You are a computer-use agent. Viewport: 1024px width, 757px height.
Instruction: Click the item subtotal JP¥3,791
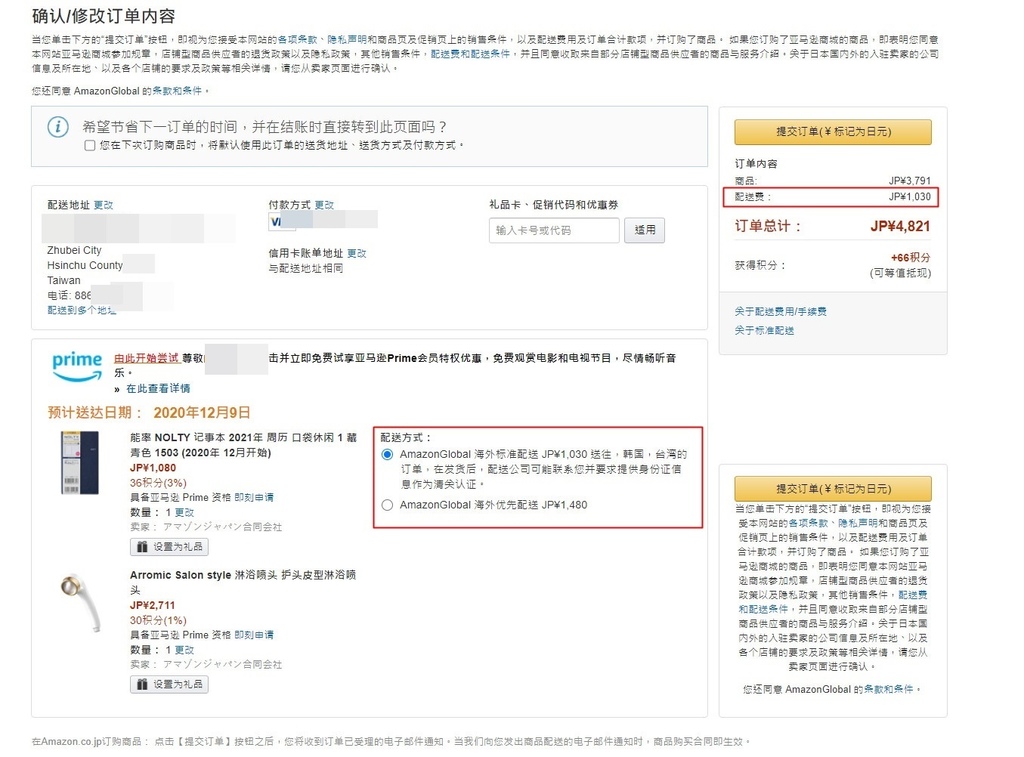[910, 181]
